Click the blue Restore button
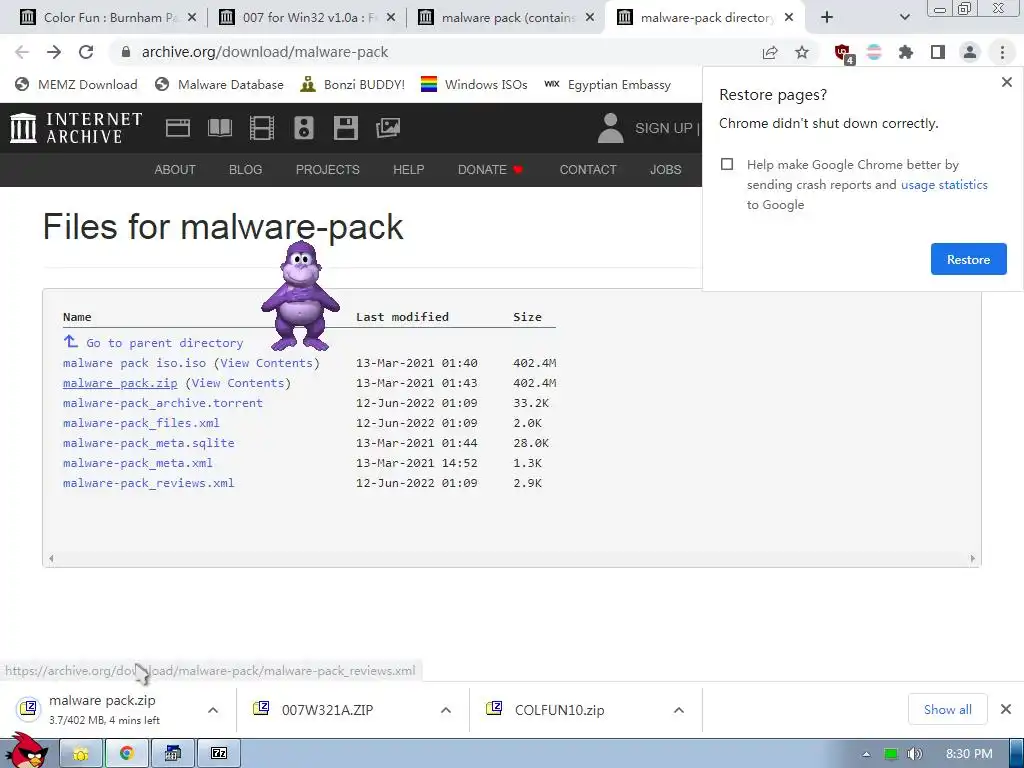The image size is (1024, 768). (x=968, y=259)
